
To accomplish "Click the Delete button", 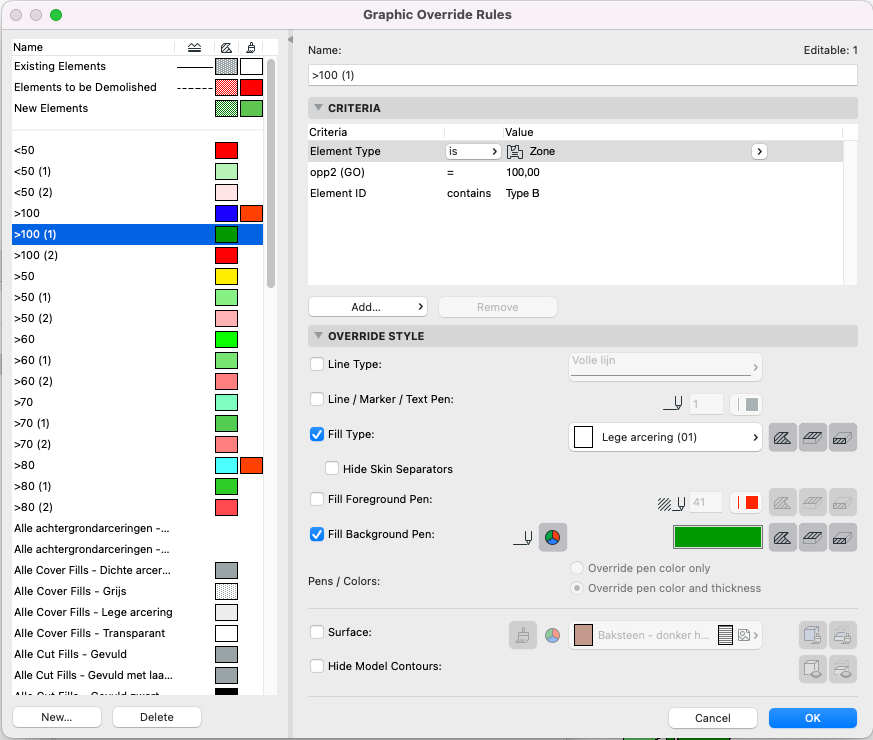I will [156, 717].
